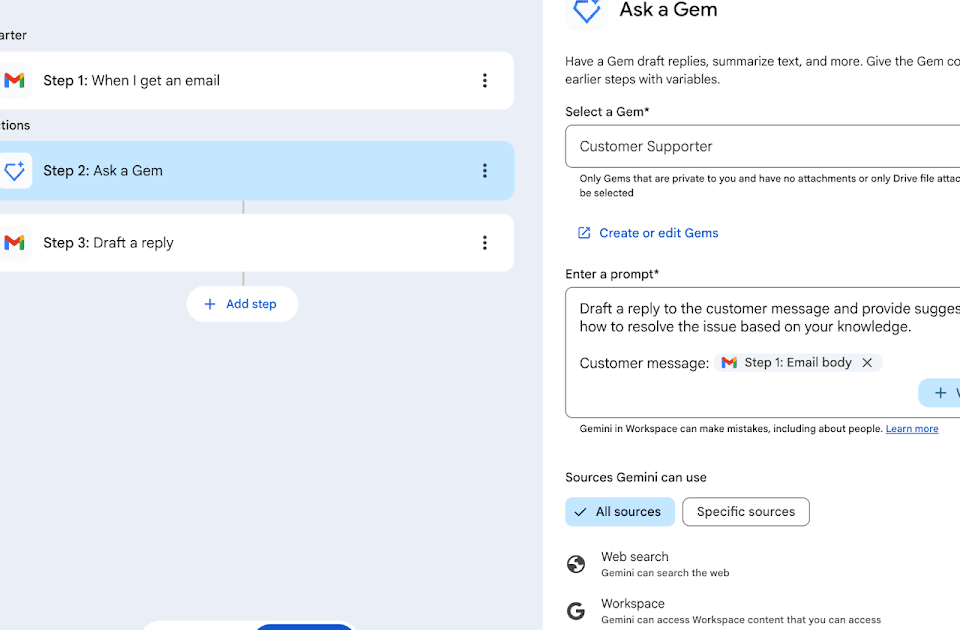Click the Gmail icon on Step 1

14,81
